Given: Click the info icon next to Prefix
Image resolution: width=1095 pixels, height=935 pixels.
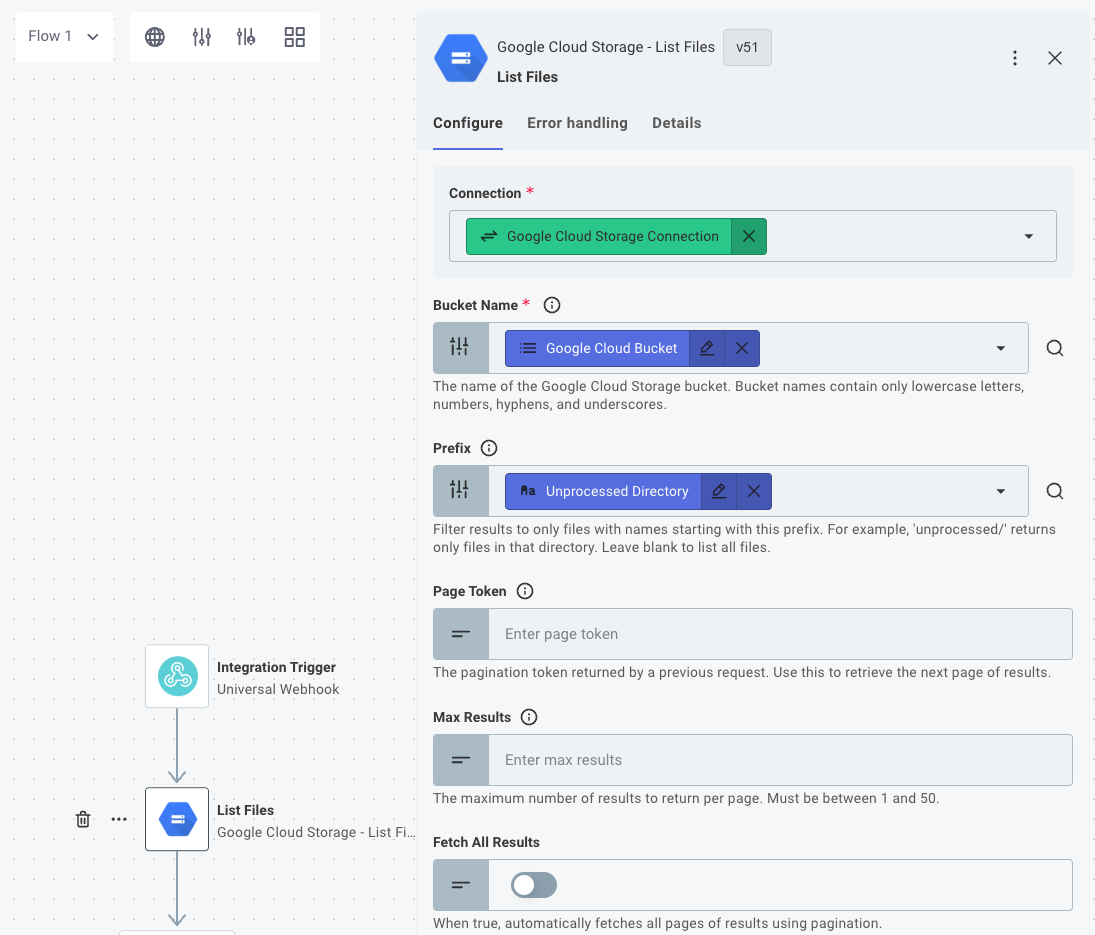Looking at the screenshot, I should click(x=489, y=448).
